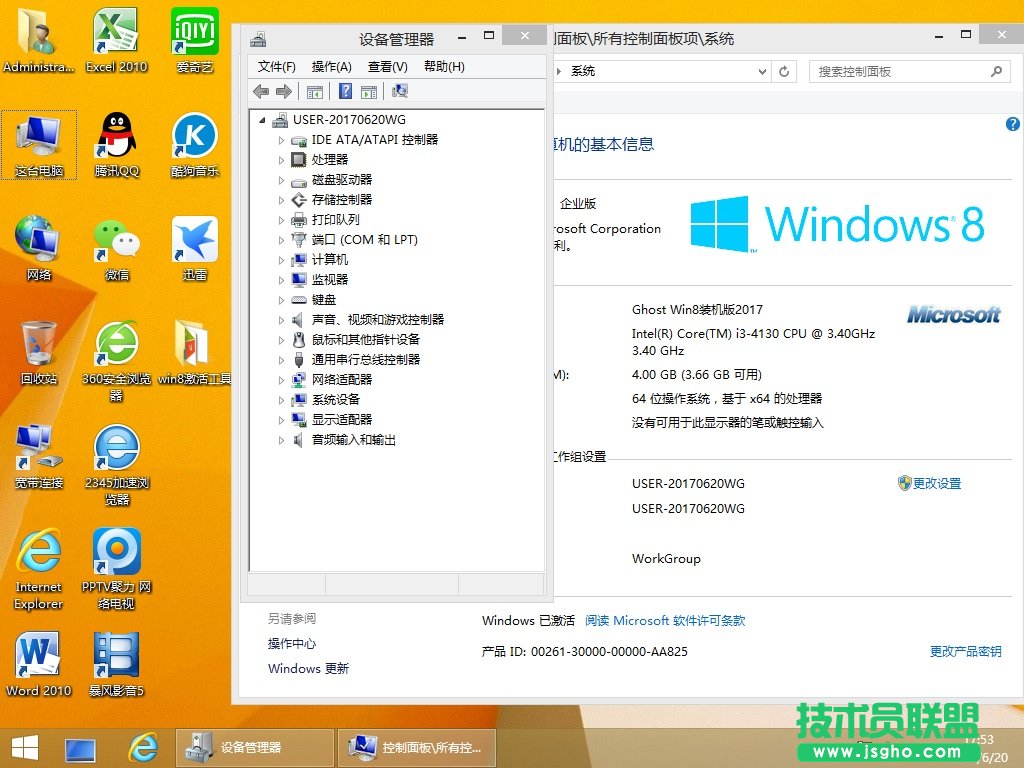
Task: Click the 更改设置 link
Action: point(936,483)
